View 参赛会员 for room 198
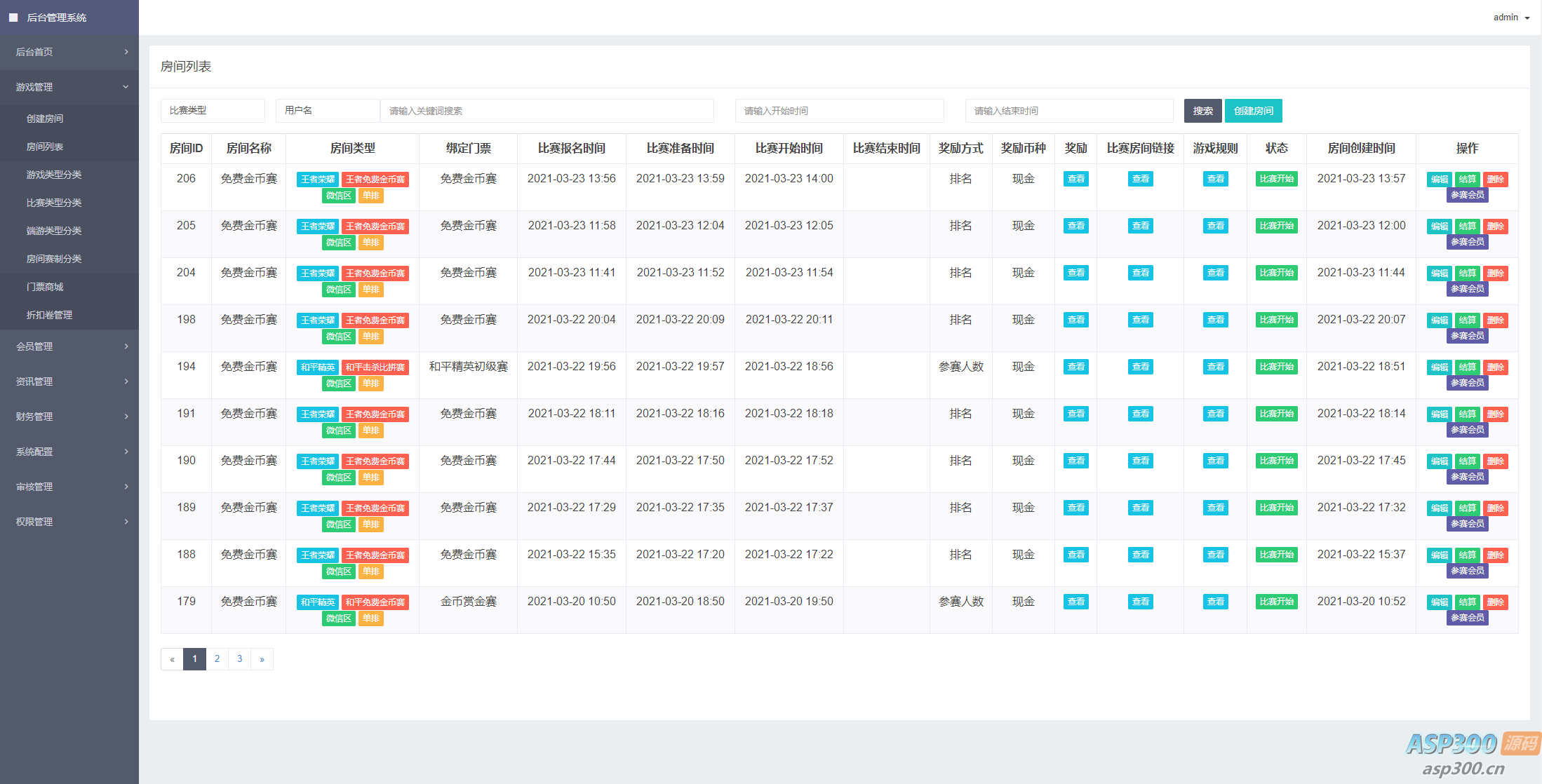1542x784 pixels. 1467,336
